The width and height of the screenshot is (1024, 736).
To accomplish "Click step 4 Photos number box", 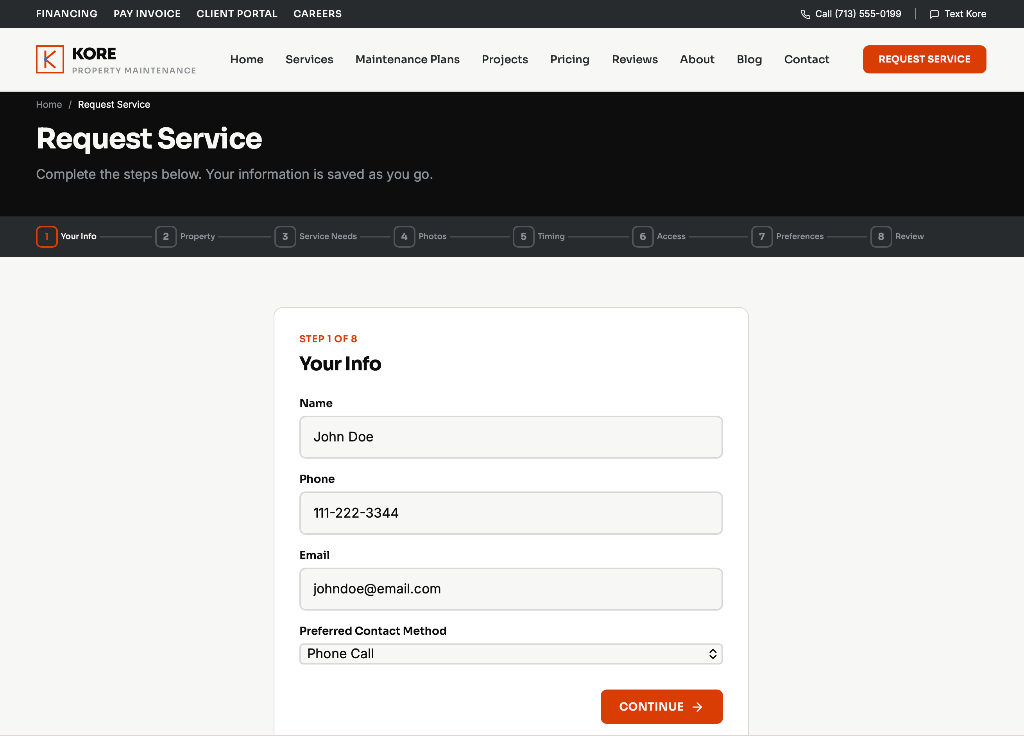I will pyautogui.click(x=404, y=236).
